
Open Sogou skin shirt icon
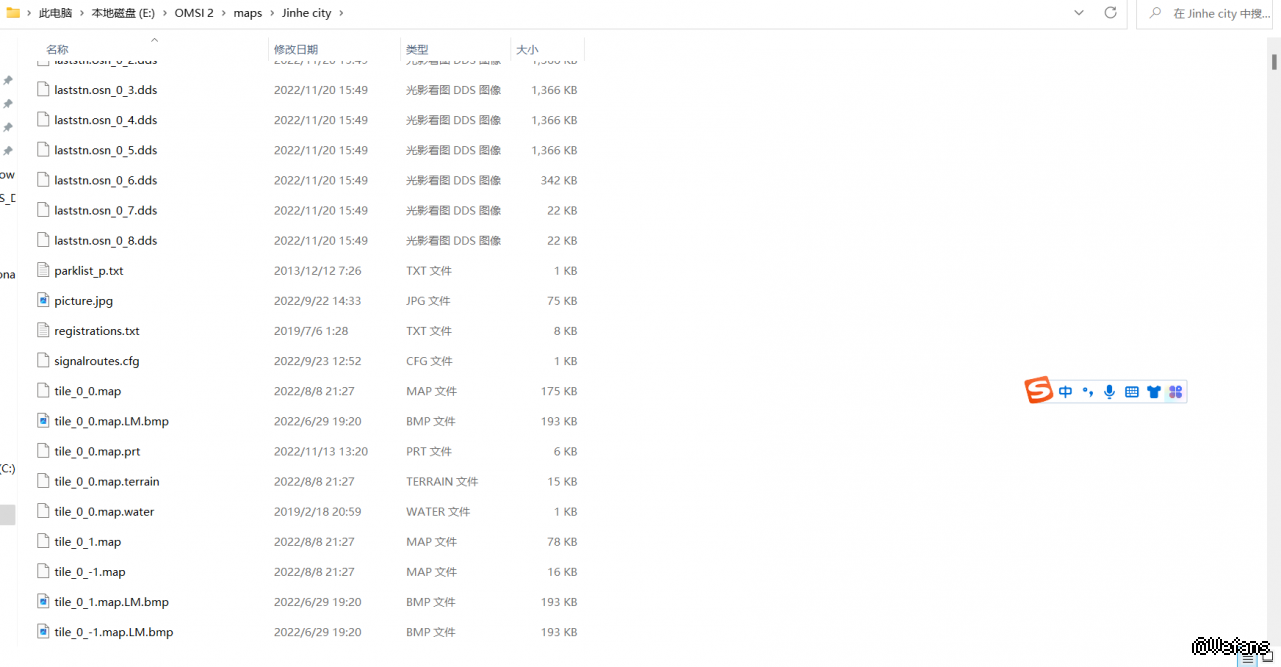pyautogui.click(x=1154, y=392)
